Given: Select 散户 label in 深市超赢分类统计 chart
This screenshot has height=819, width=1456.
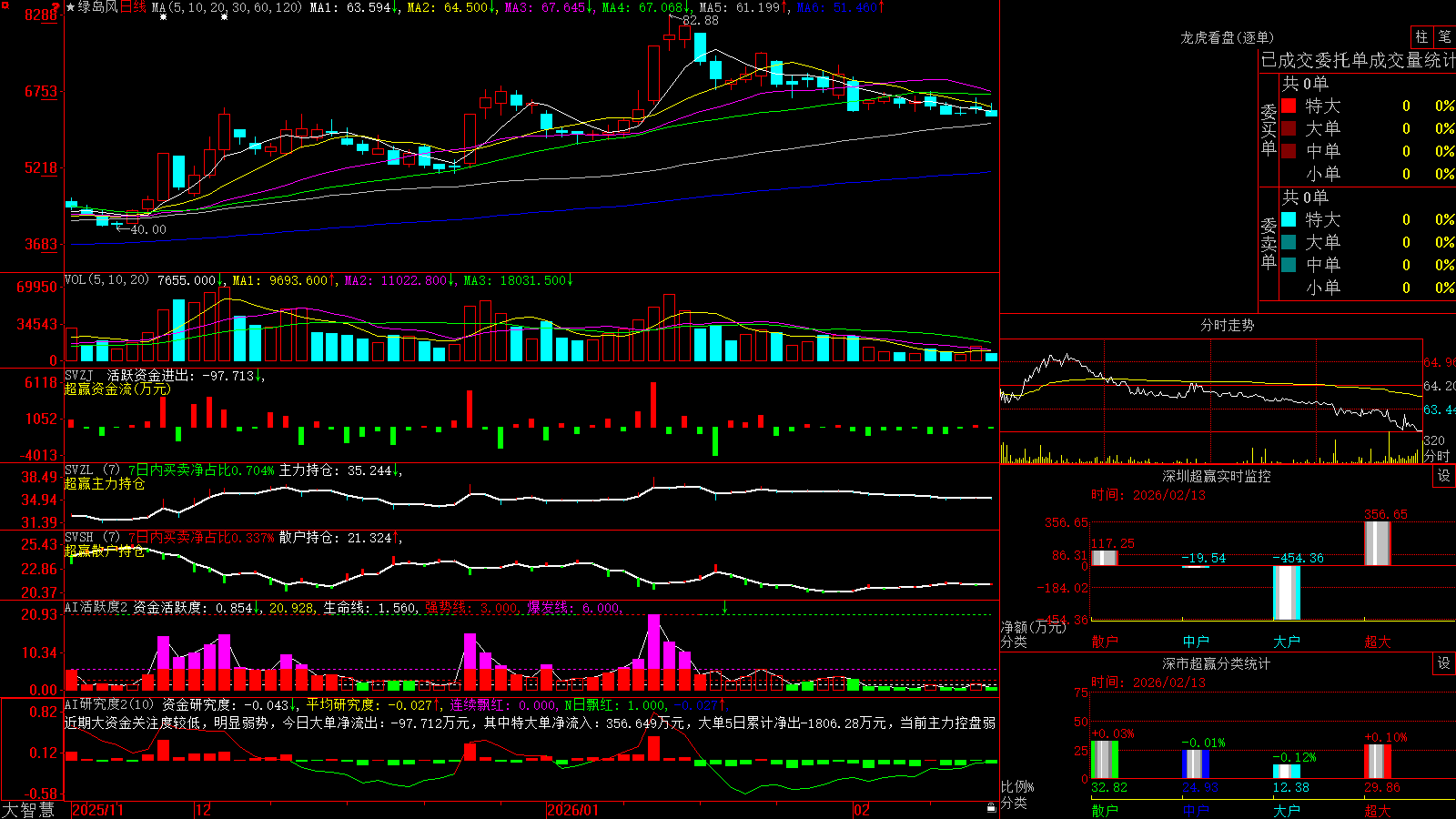Looking at the screenshot, I should [x=1105, y=810].
